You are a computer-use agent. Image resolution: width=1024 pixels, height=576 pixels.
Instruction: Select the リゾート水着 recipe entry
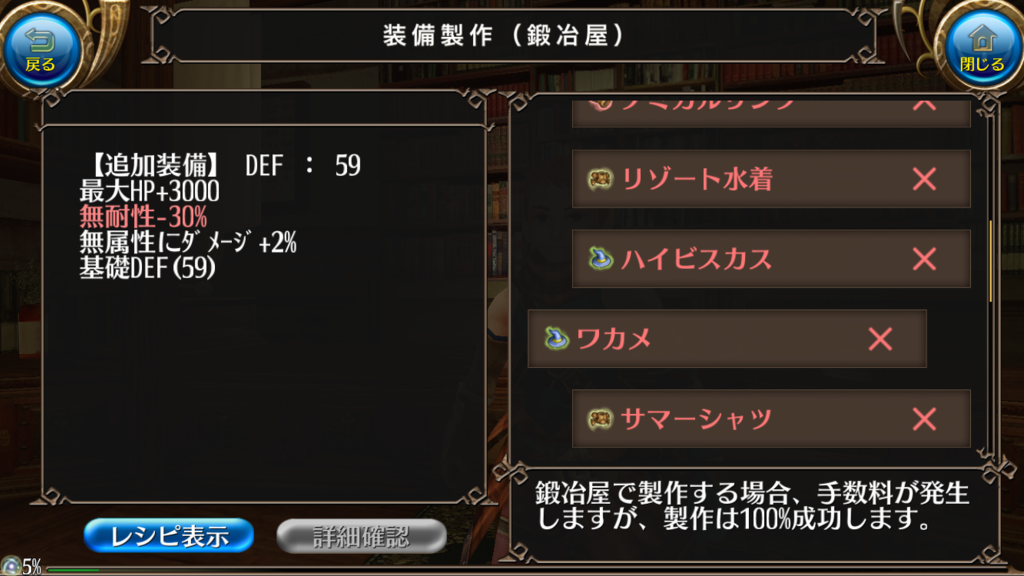click(771, 179)
